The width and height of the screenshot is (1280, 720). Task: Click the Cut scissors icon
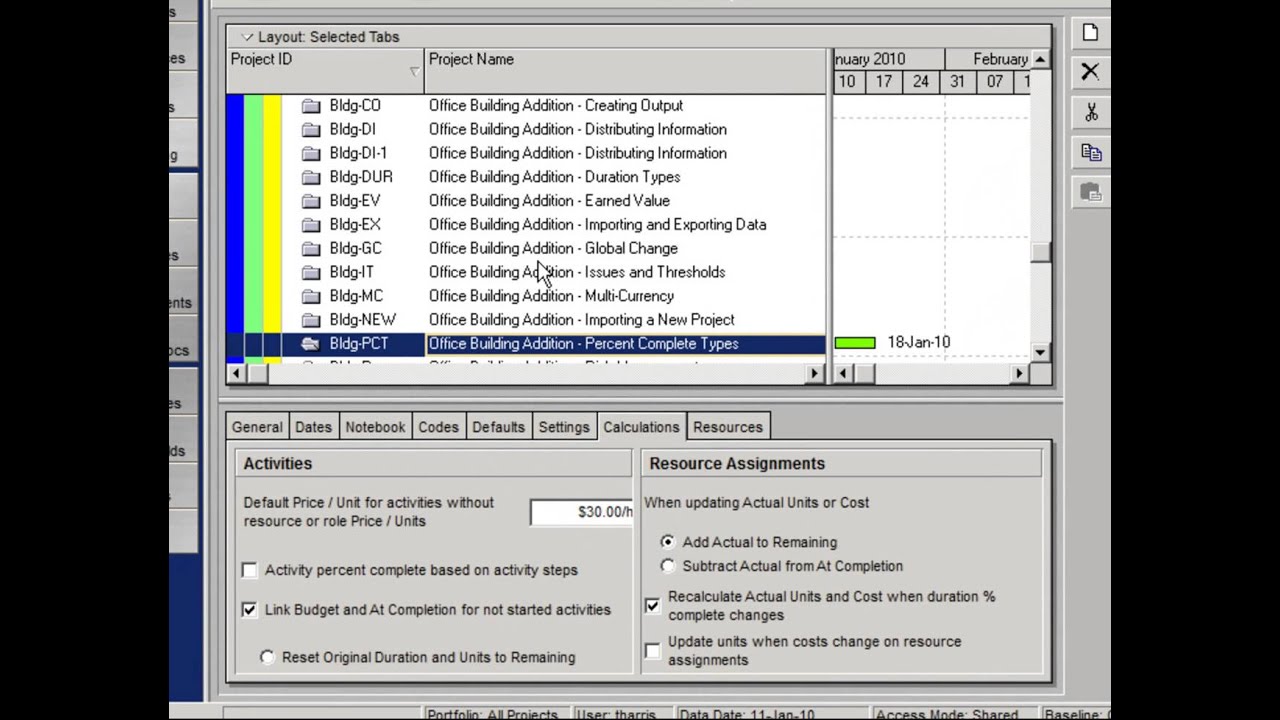(1090, 112)
